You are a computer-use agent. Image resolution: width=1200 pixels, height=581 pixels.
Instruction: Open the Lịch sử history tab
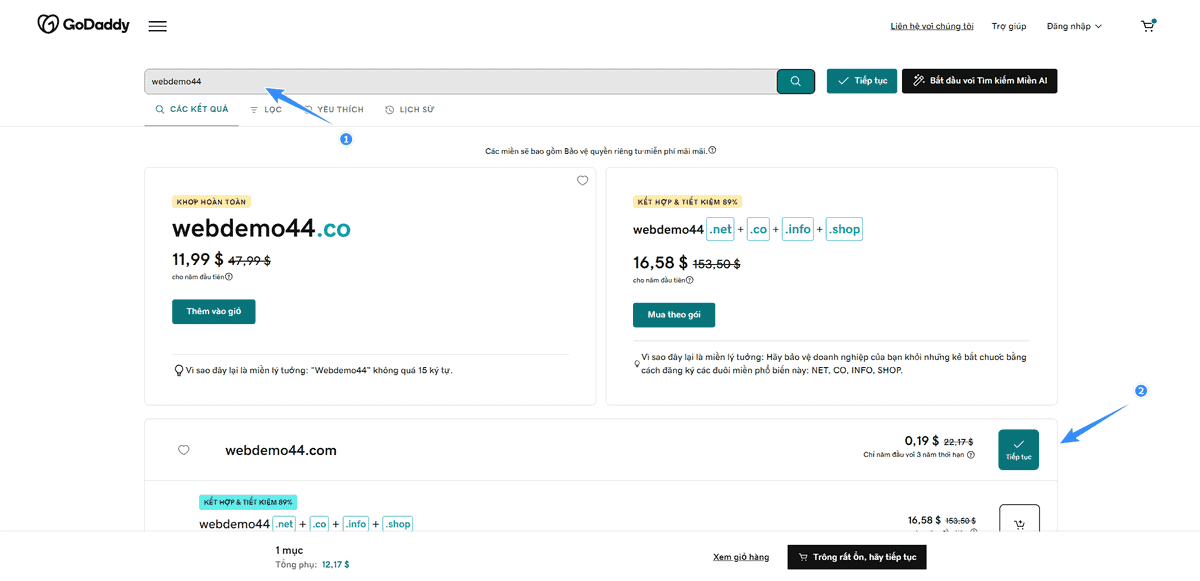point(410,110)
